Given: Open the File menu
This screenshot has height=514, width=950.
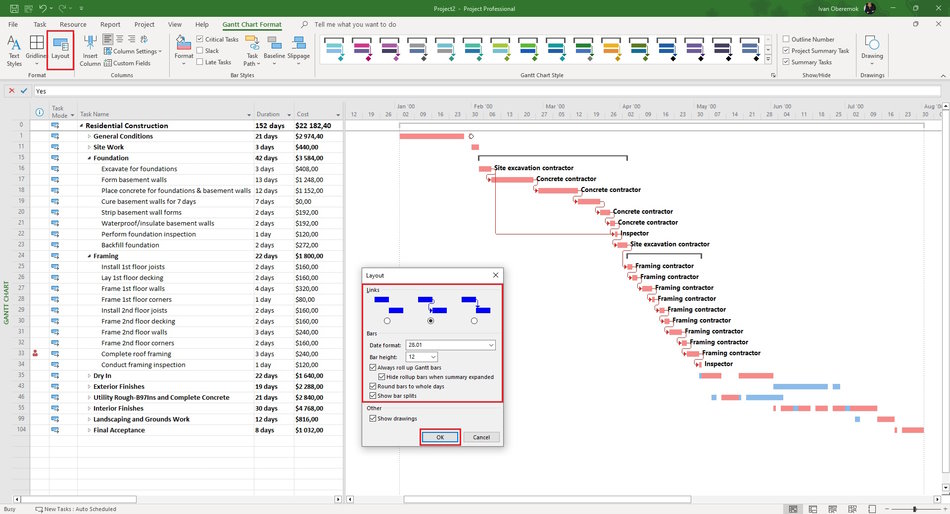Looking at the screenshot, I should point(13,24).
